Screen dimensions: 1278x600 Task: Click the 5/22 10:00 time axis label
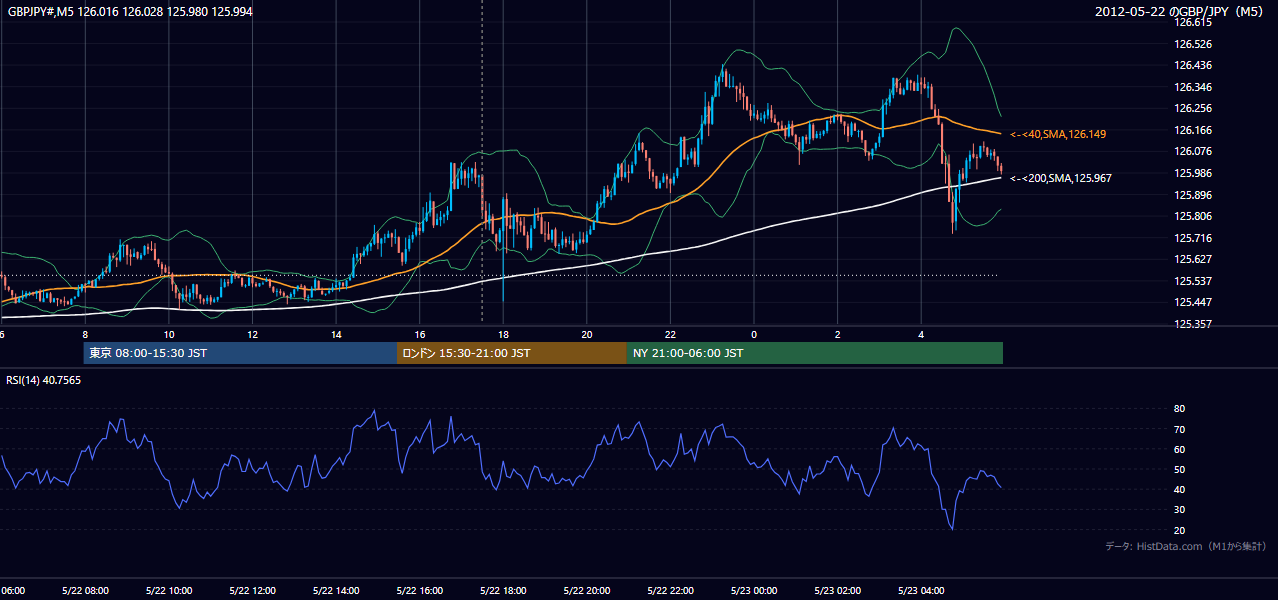tap(168, 590)
